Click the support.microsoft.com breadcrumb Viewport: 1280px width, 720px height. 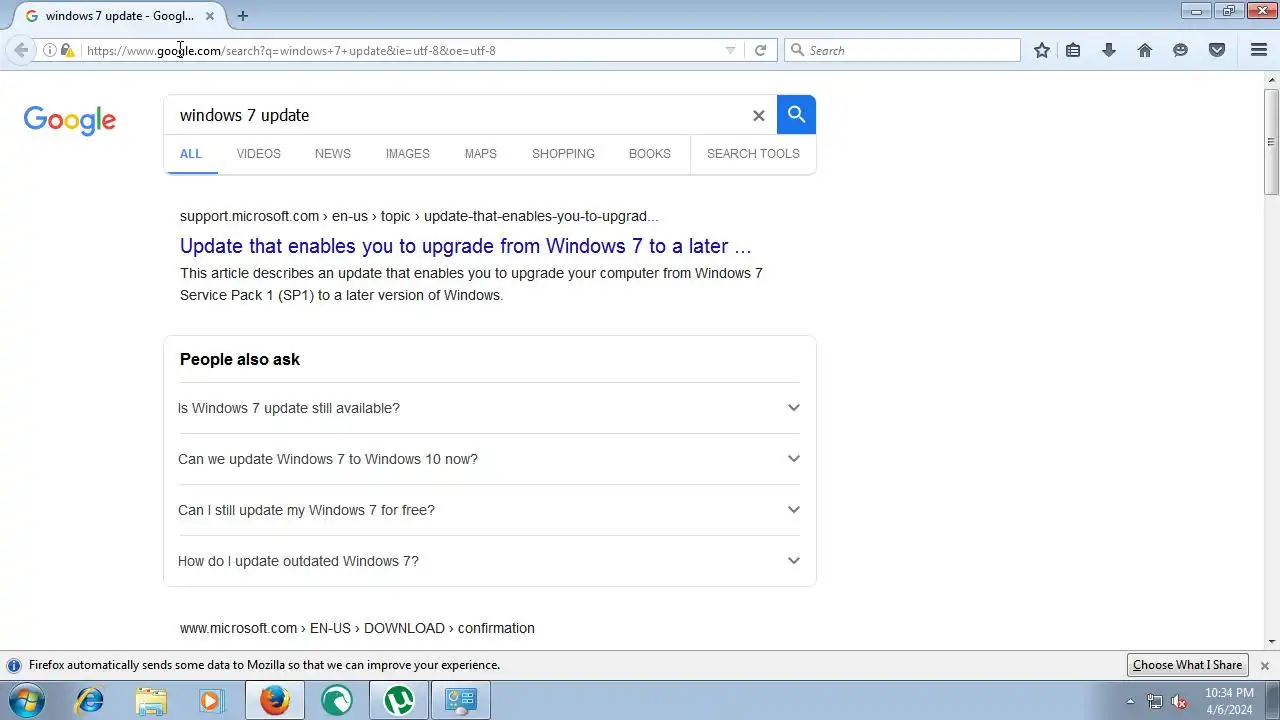pyautogui.click(x=419, y=216)
